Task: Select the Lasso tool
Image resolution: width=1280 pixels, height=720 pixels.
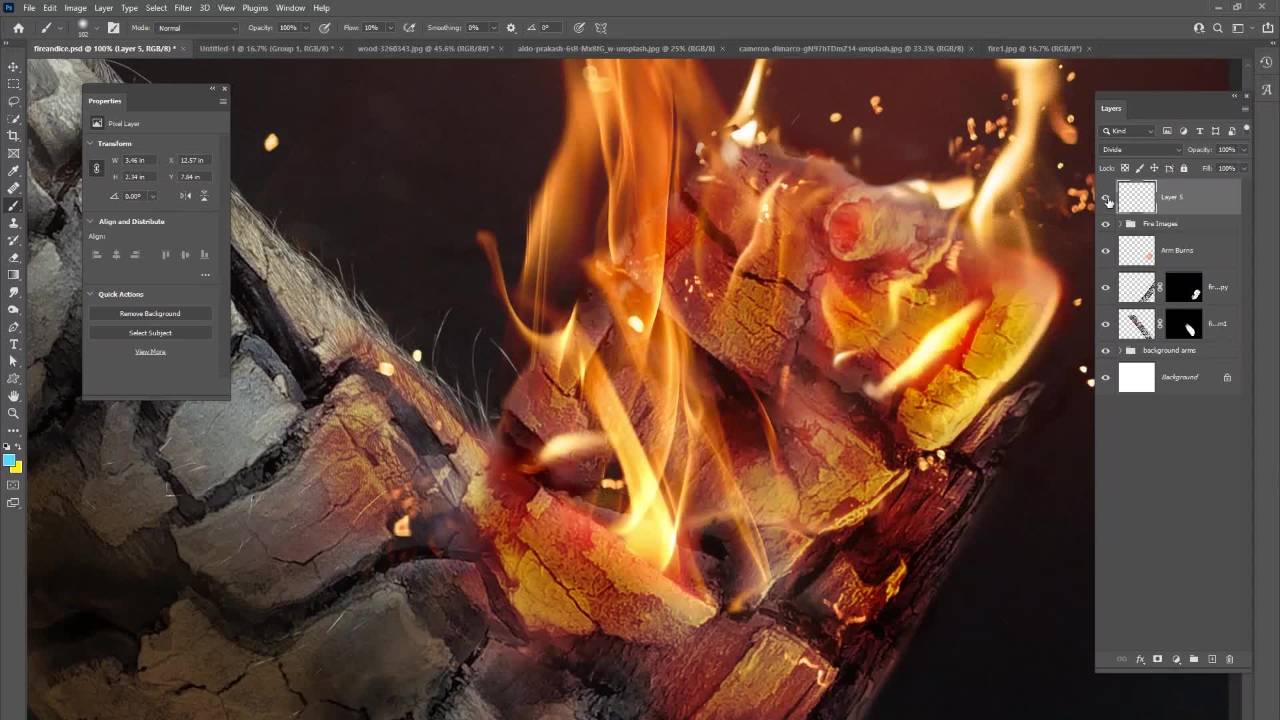Action: pos(13,101)
